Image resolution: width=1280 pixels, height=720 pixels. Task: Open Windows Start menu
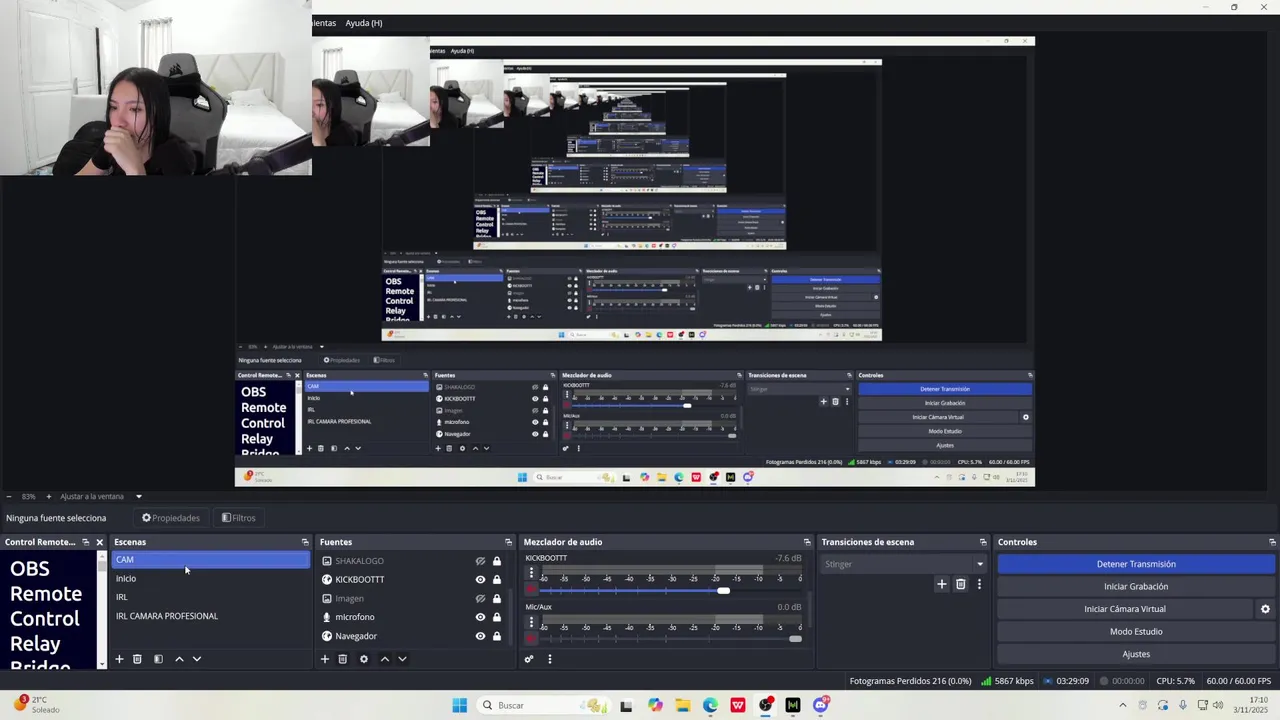coord(459,705)
